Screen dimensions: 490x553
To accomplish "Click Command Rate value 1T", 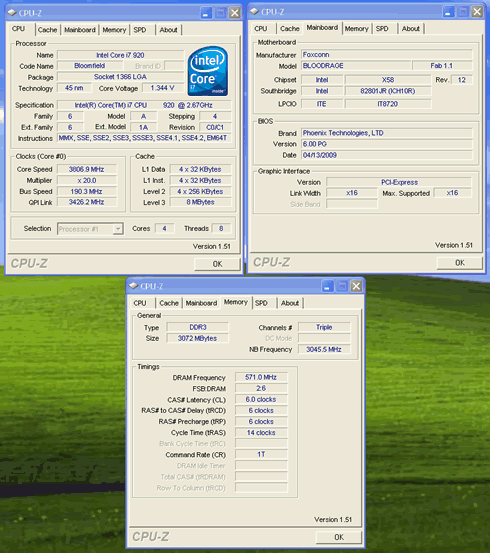I will [x=261, y=454].
